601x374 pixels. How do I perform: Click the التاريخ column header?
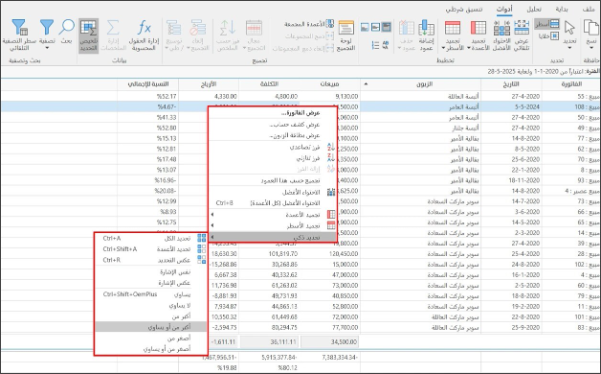pyautogui.click(x=511, y=84)
